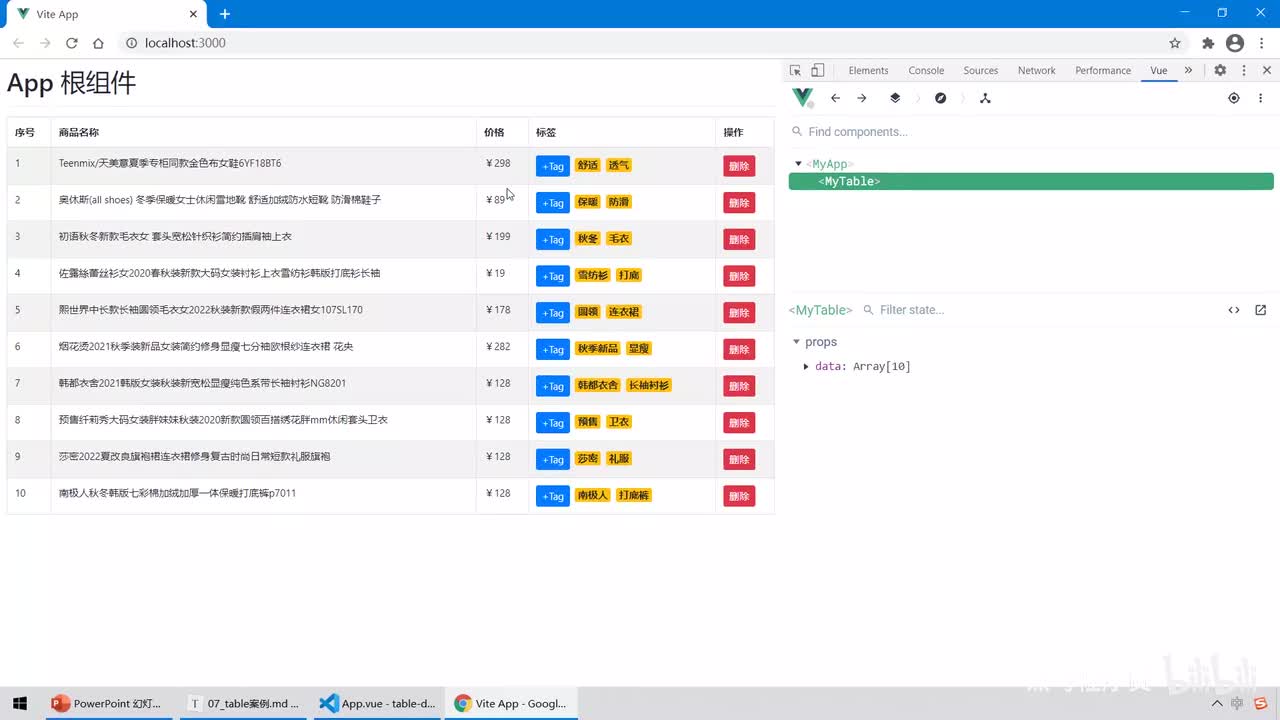Open the Chrome profile avatar
1280x720 pixels.
coord(1235,43)
